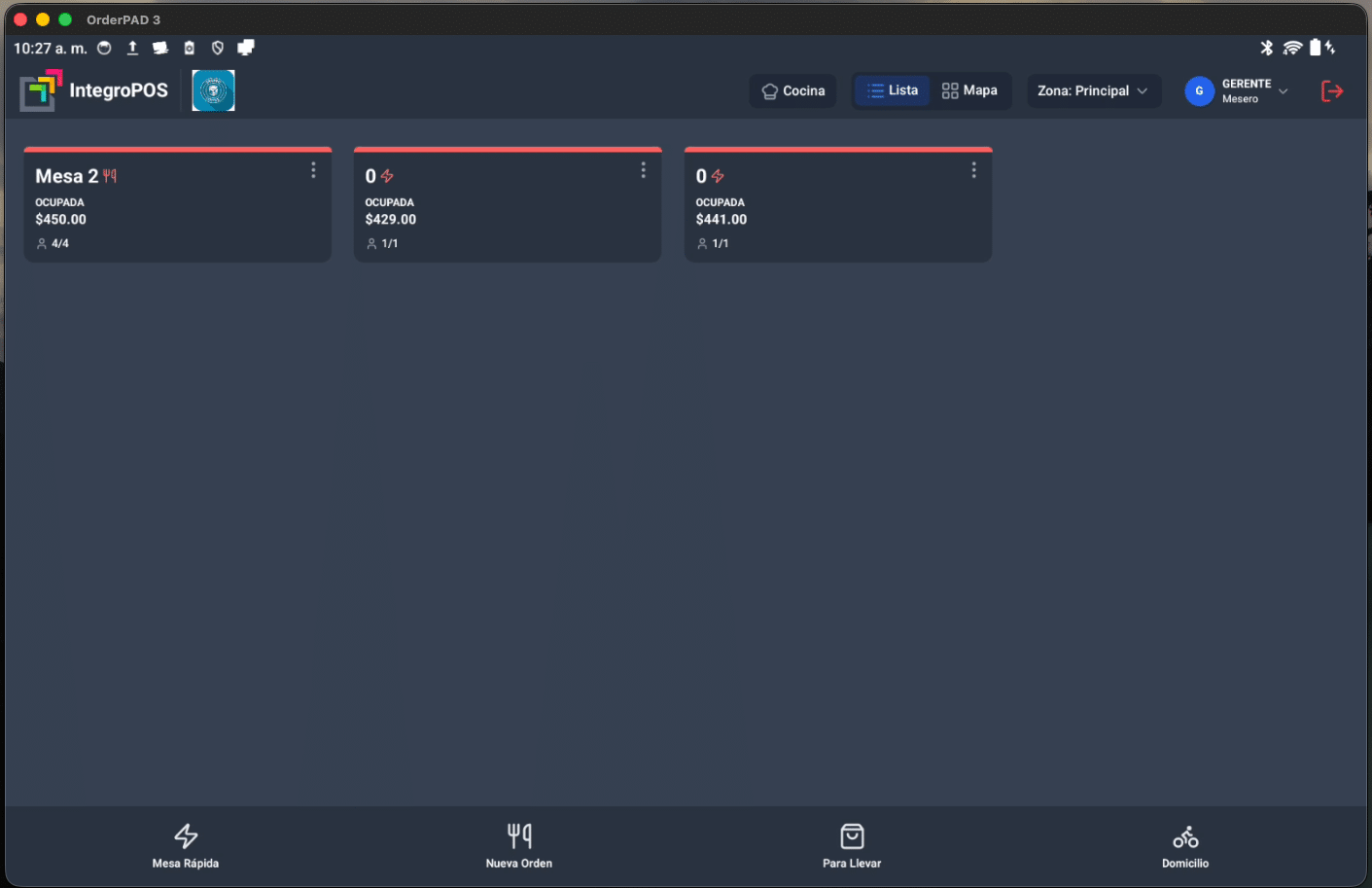This screenshot has width=1372, height=888.
Task: Open Domicilio delivery bike icon
Action: [x=1184, y=845]
